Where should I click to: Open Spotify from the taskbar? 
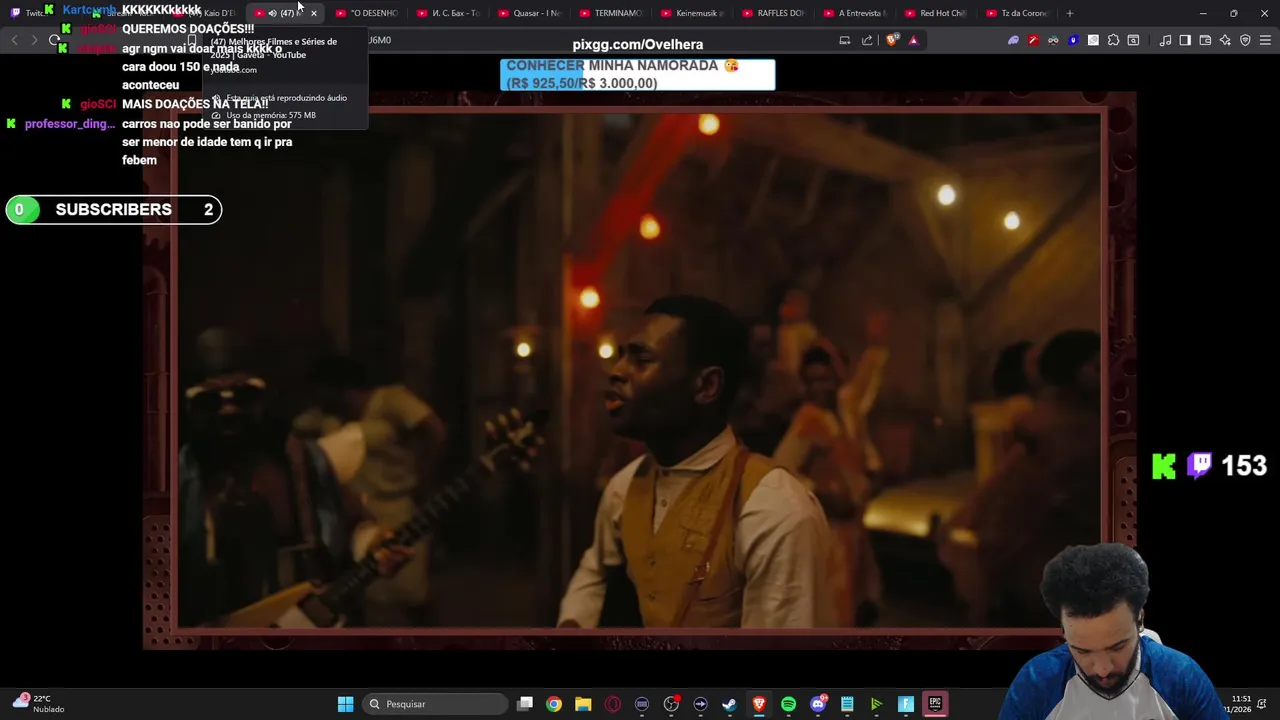pyautogui.click(x=788, y=704)
